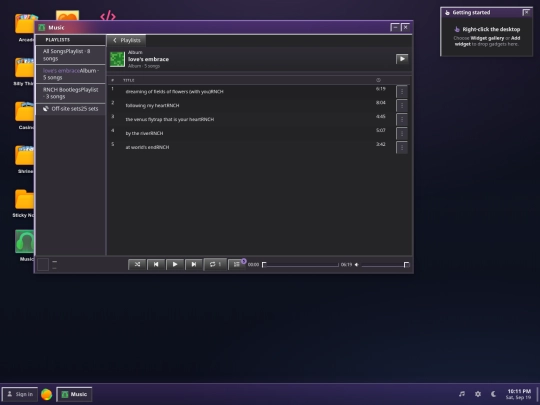The image size is (540, 405).
Task: Click play in bottom transport bar
Action: pyautogui.click(x=175, y=264)
